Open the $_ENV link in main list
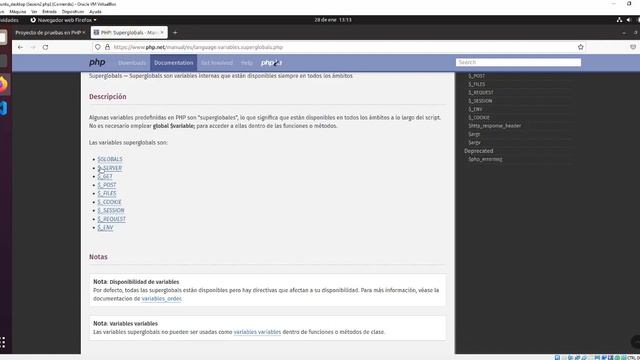Viewport: 640px width, 360px height. 105,228
